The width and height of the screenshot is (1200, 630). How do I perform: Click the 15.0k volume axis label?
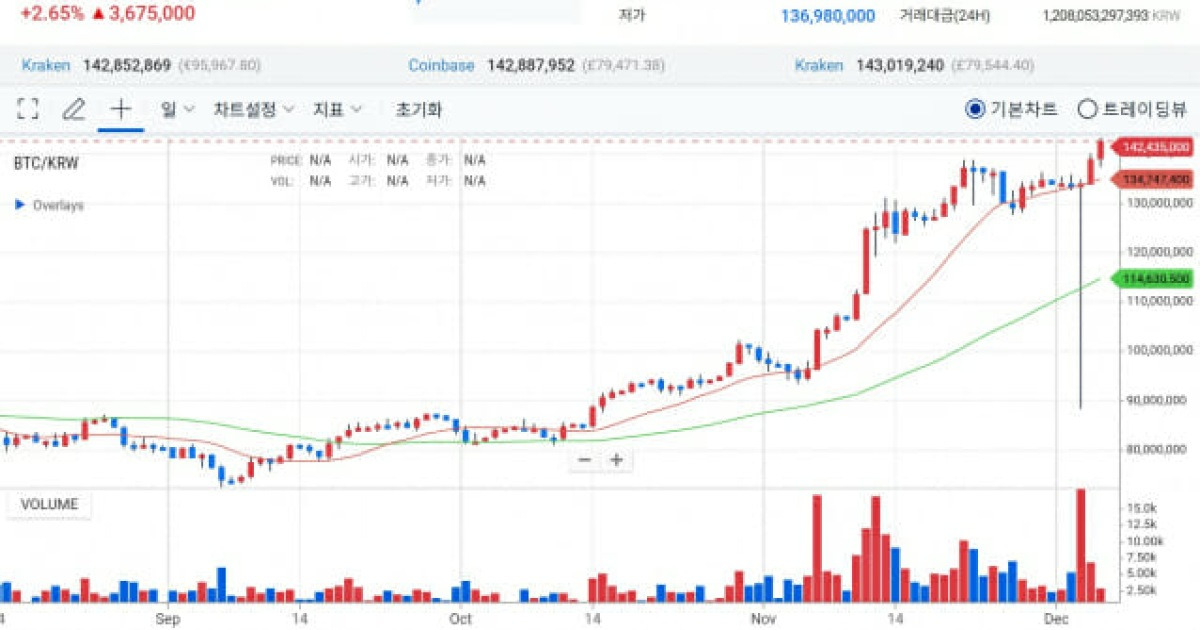(1141, 509)
